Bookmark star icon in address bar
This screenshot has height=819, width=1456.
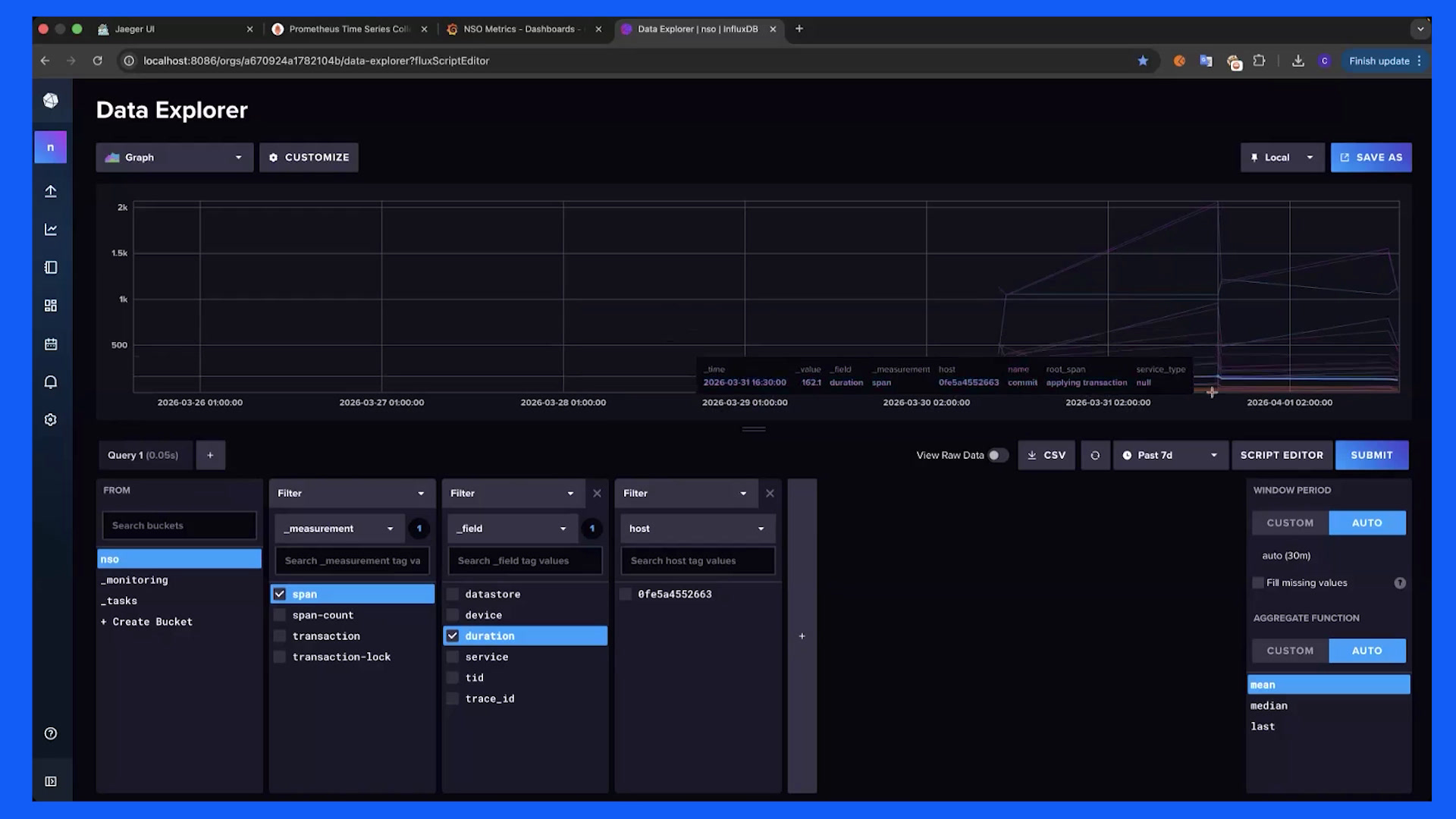1143,61
